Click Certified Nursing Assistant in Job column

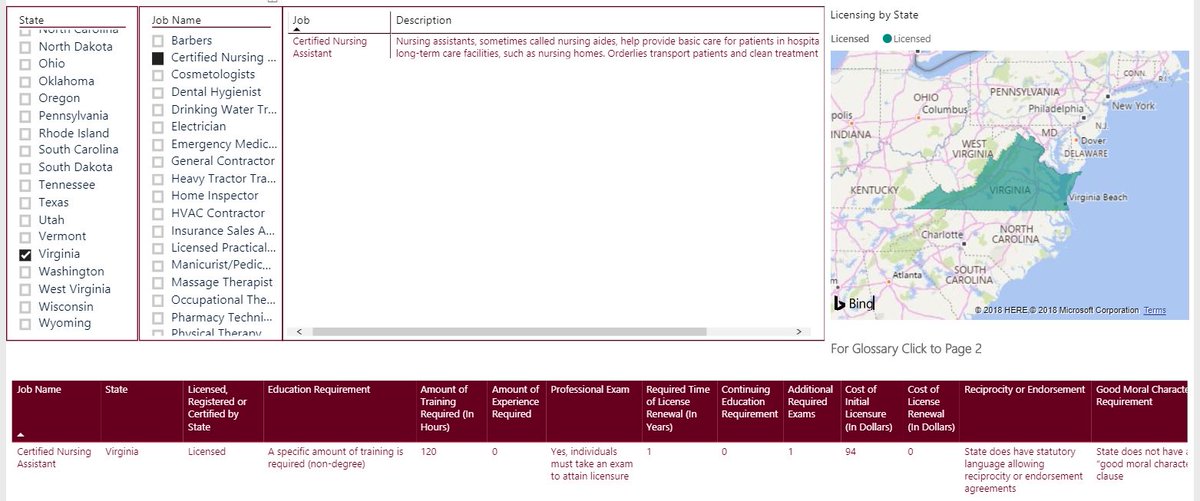329,47
